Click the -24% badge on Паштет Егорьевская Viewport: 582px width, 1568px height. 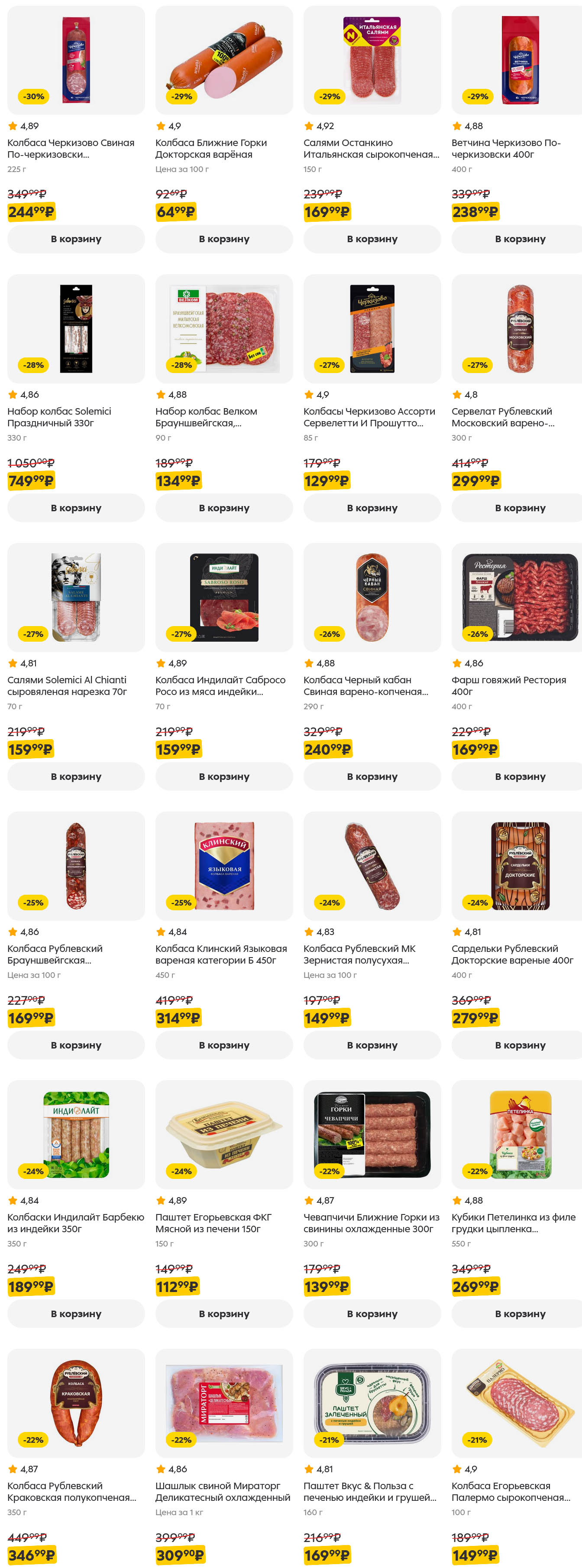coord(181,1171)
